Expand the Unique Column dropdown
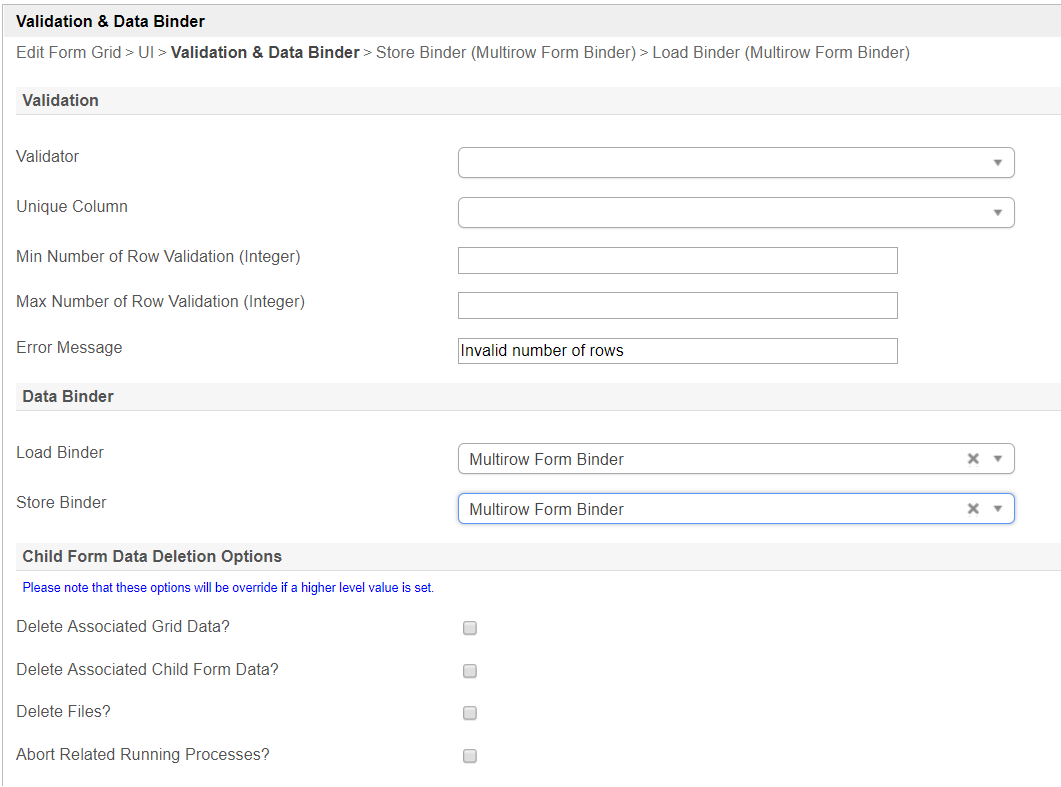1061x787 pixels. pos(997,213)
